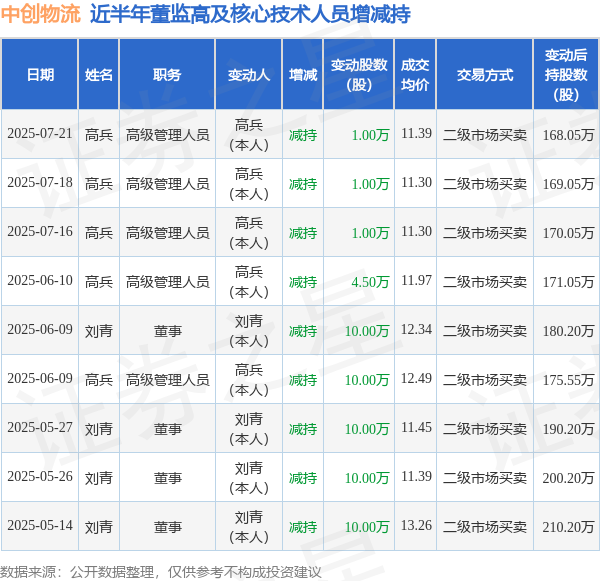This screenshot has width=600, height=581.
Task: Click price 11.30 in 2025-07-18 row
Action: coord(416,183)
